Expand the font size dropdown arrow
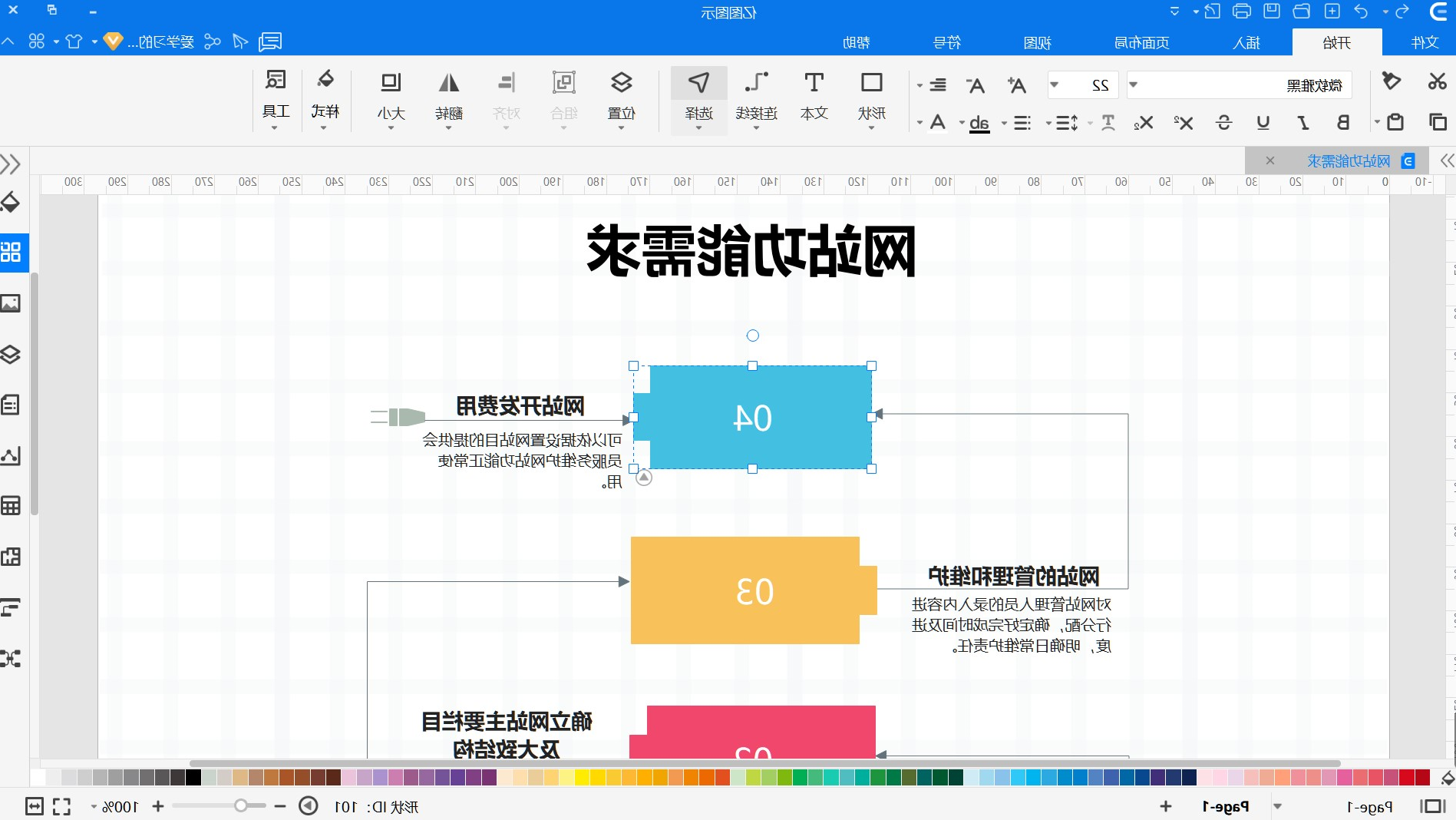Viewport: 1456px width, 820px height. tap(1055, 84)
